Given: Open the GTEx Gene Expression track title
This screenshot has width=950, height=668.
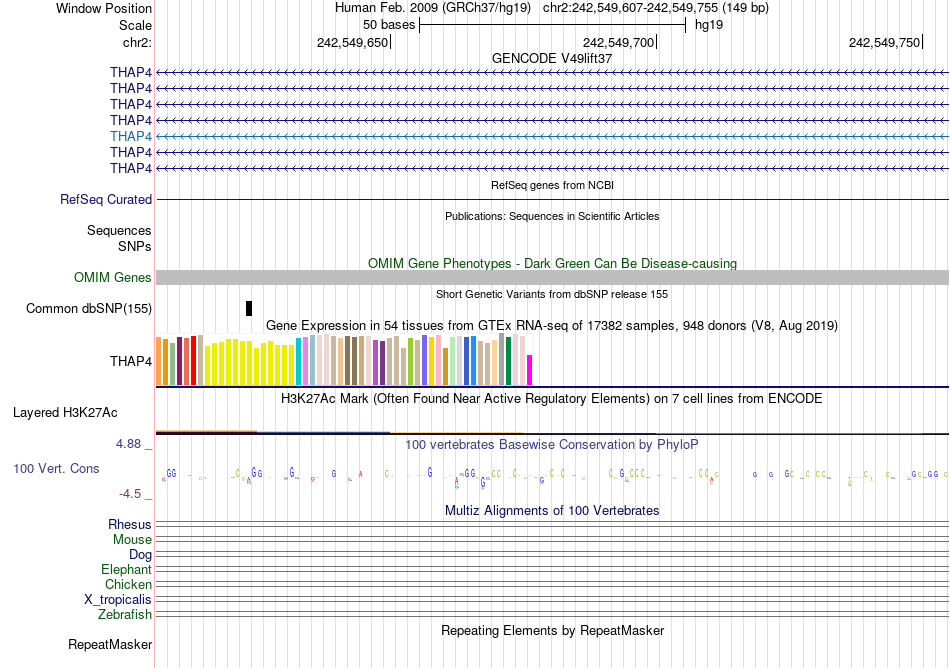Looking at the screenshot, I should (552, 325).
